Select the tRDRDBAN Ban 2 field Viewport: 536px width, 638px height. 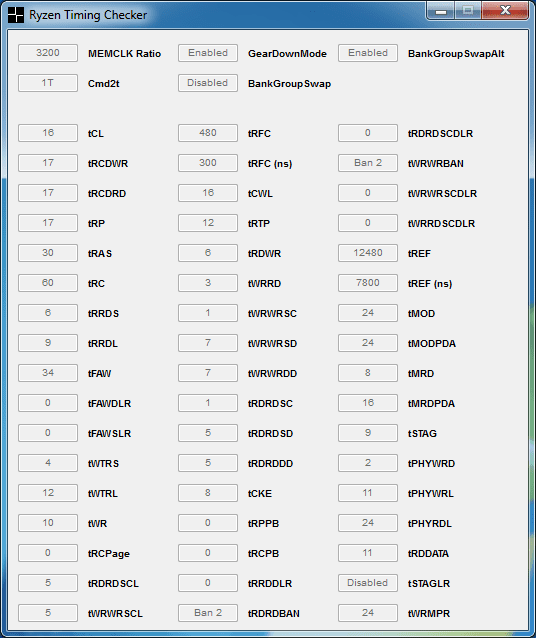pyautogui.click(x=208, y=613)
